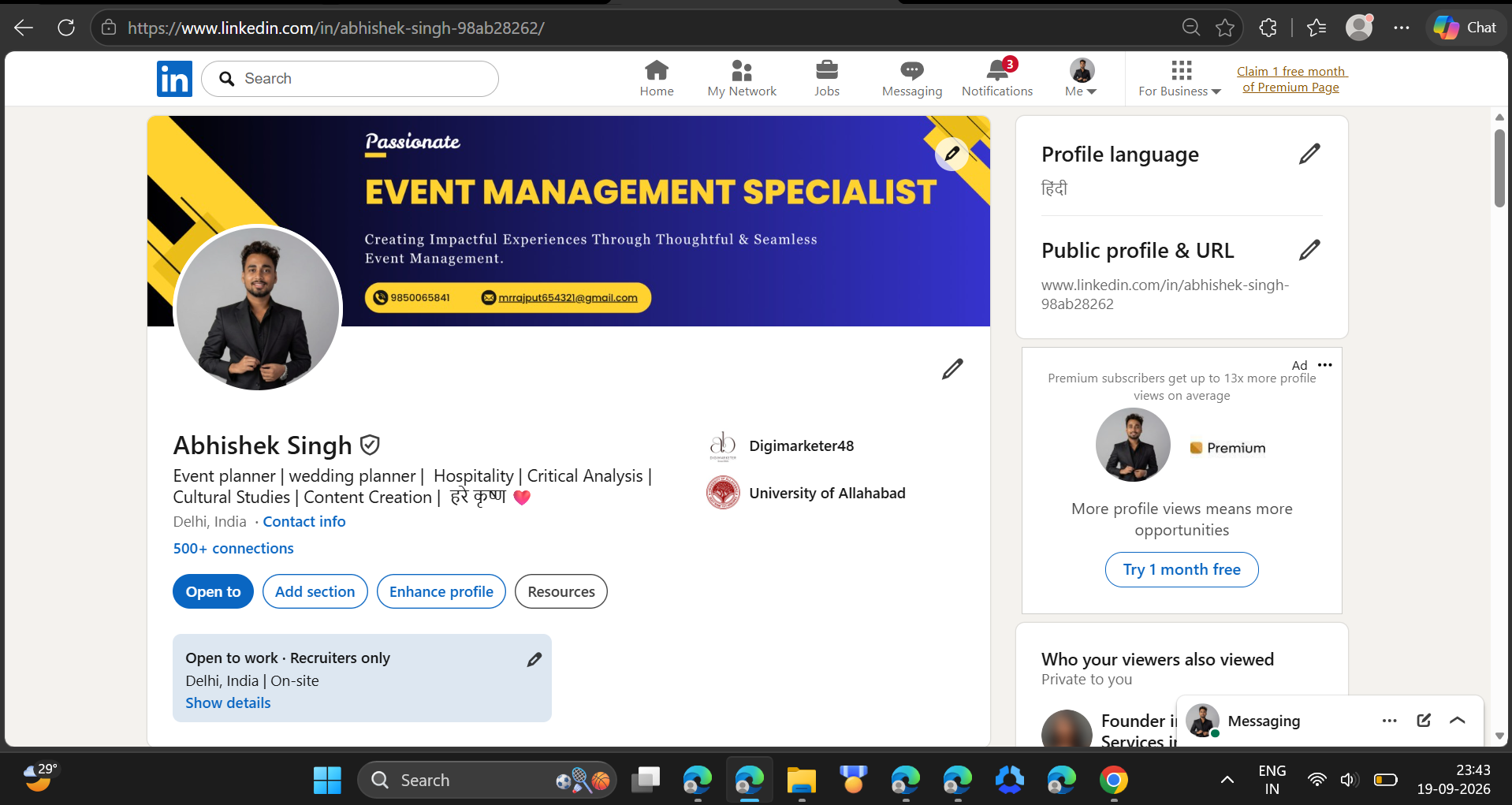
Task: Open Contact info link
Action: pos(304,521)
